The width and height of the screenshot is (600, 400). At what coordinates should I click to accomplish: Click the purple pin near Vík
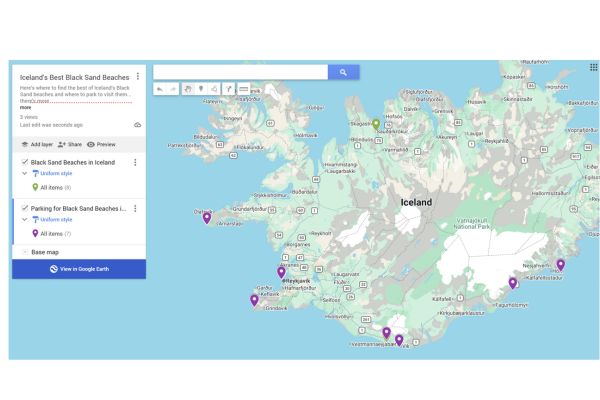(399, 340)
